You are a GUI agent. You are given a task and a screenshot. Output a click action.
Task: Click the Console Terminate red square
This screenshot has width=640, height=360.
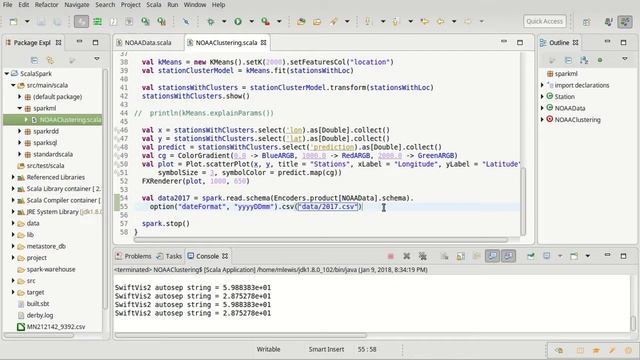[x=391, y=256]
